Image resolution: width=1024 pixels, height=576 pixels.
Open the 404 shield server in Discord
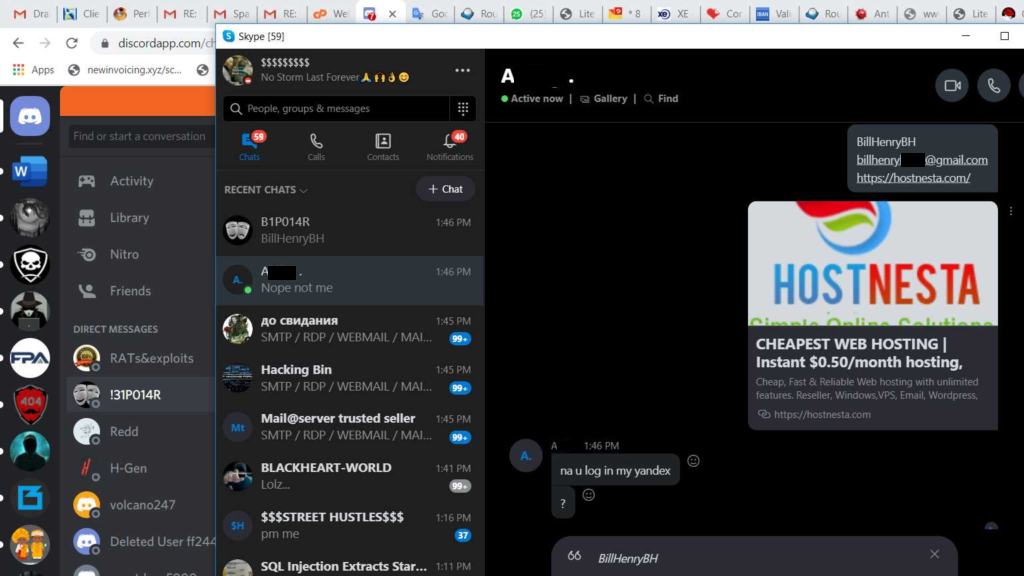pyautogui.click(x=29, y=404)
